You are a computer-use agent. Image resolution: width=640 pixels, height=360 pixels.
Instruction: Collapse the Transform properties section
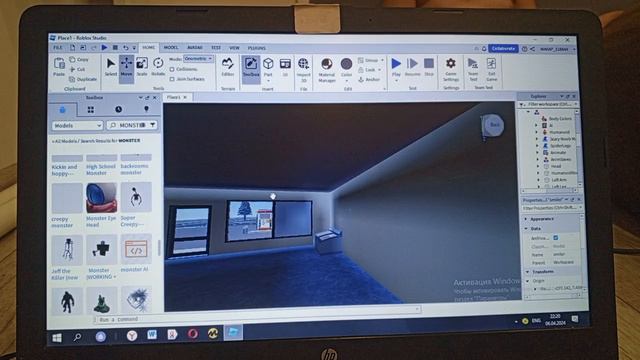point(527,272)
